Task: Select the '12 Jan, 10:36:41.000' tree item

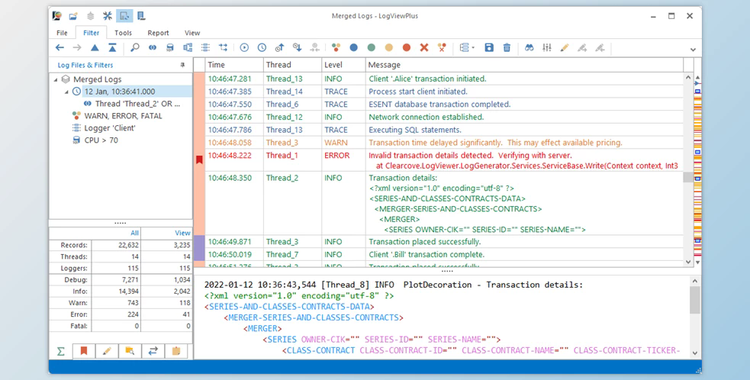Action: coord(120,91)
